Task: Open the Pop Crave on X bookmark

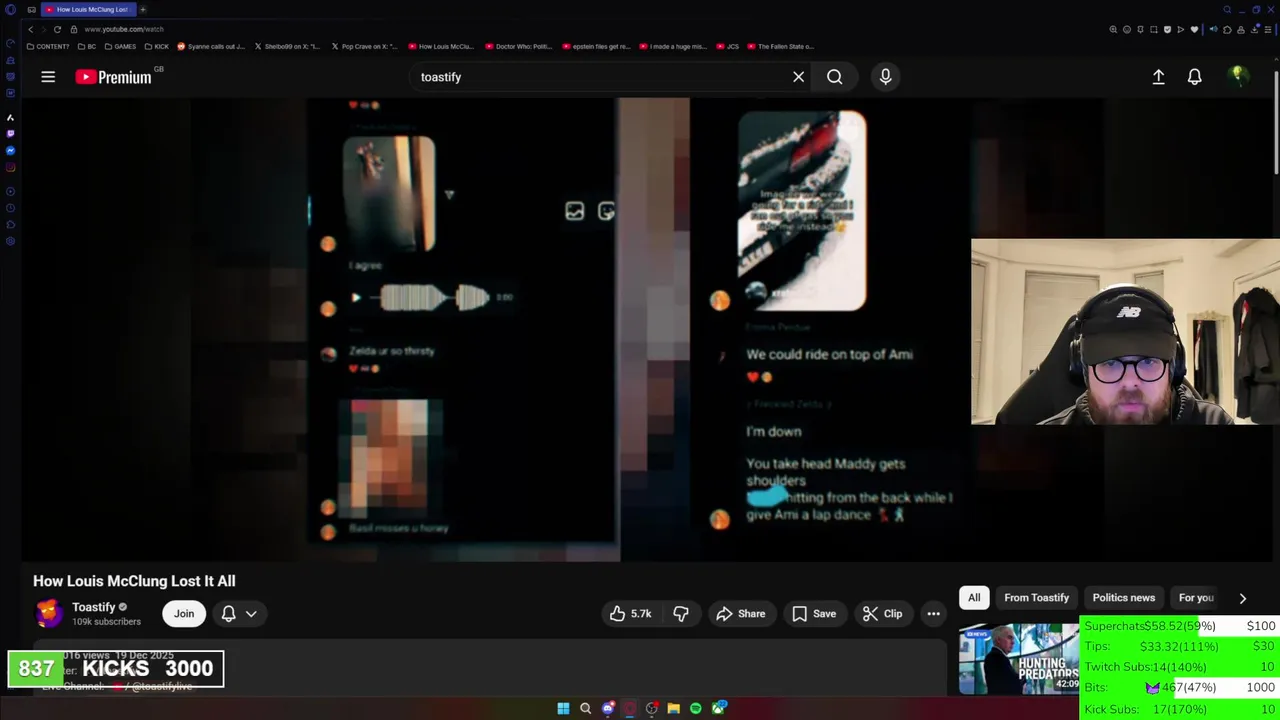Action: click(364, 46)
